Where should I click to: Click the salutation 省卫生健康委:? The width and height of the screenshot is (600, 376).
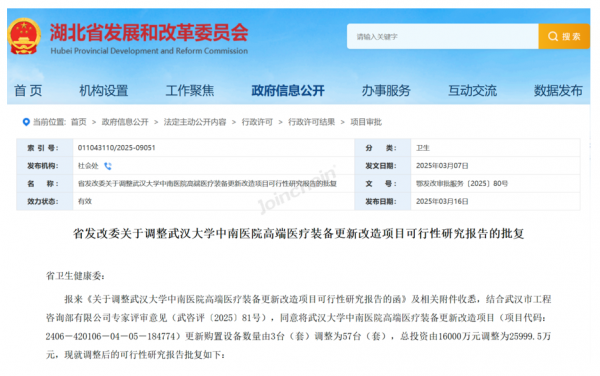click(75, 276)
